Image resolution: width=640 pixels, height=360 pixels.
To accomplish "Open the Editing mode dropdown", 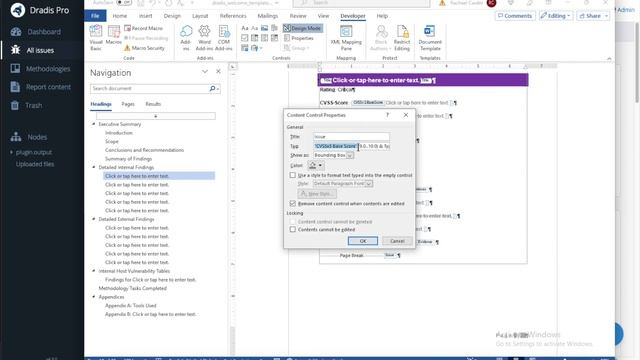I will tap(556, 16).
